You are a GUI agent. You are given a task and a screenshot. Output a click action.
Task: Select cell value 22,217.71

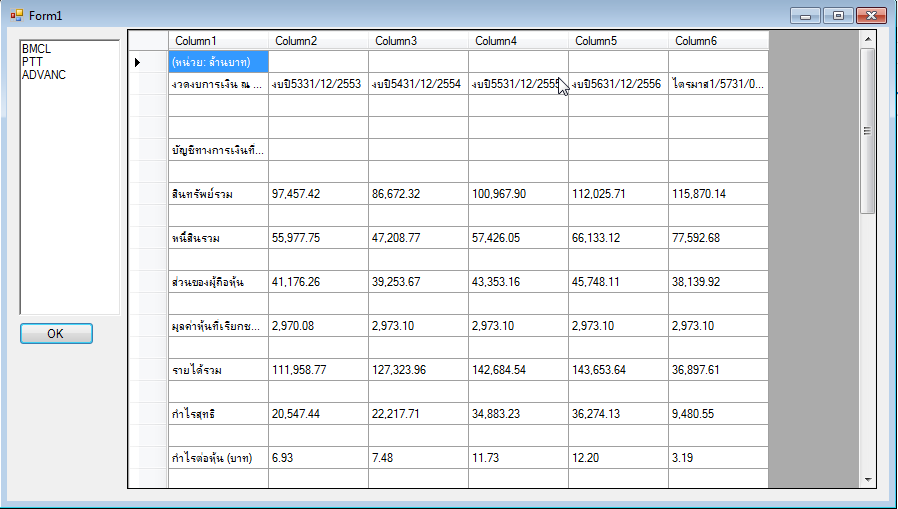pyautogui.click(x=418, y=414)
